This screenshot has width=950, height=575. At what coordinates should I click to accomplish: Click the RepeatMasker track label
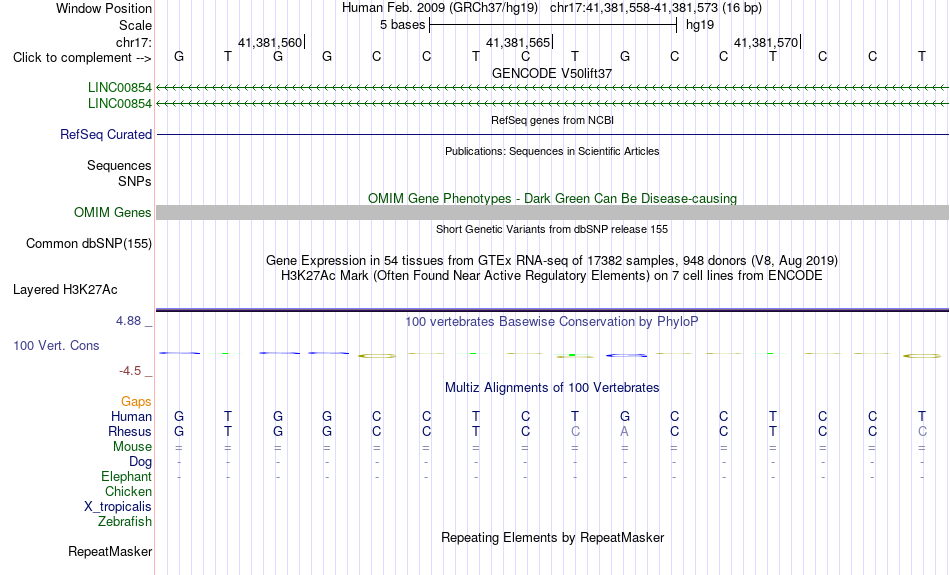coord(110,551)
